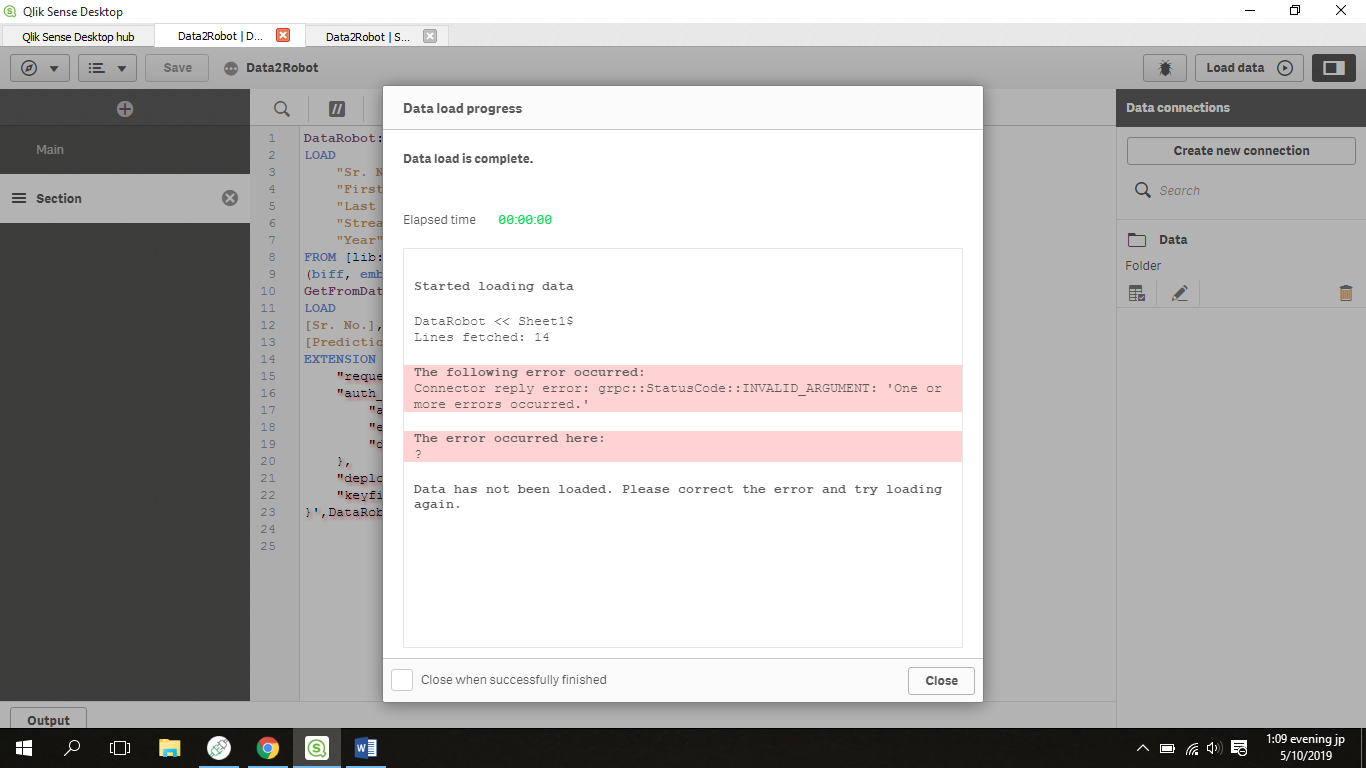
Task: Click the volume speaker tray icon
Action: pos(1215,748)
